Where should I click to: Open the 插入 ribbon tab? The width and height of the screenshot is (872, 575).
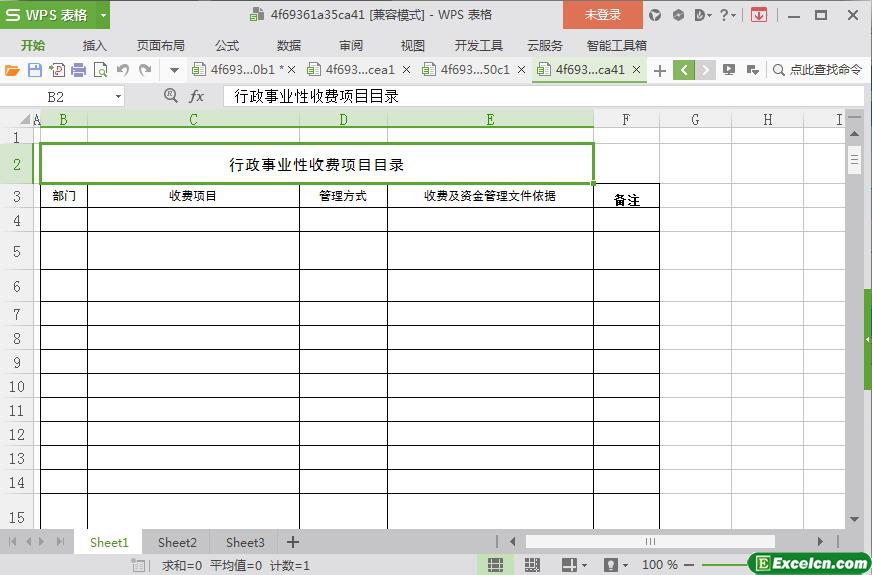pos(95,46)
